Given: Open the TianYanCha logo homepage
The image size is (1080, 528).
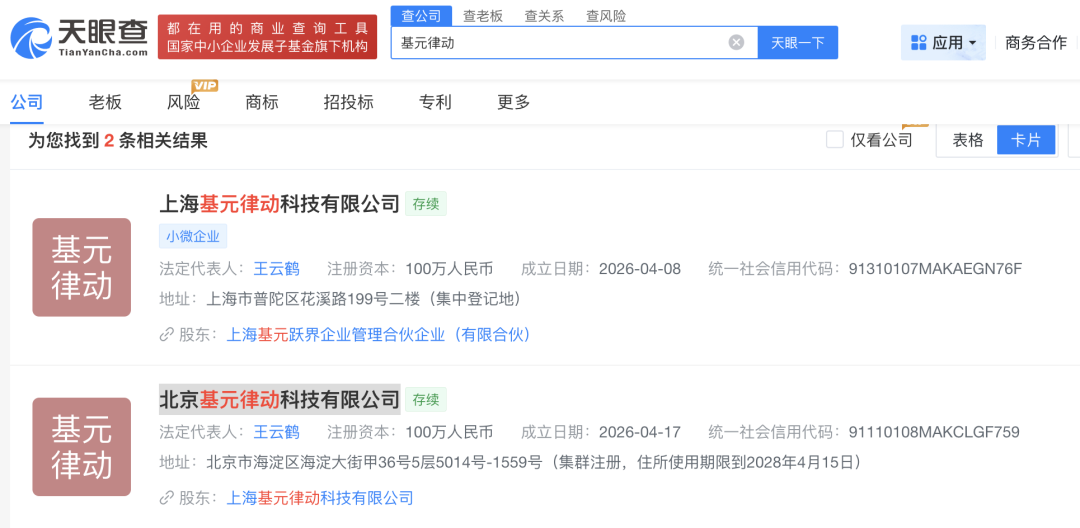Looking at the screenshot, I should (x=79, y=36).
